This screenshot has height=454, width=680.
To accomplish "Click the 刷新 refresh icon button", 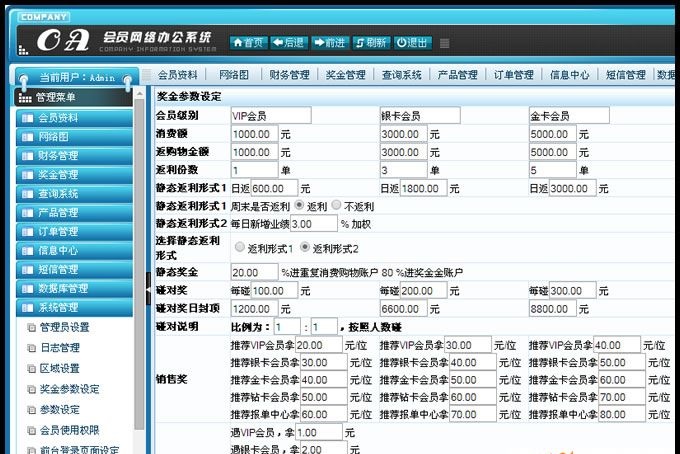I will tap(371, 42).
